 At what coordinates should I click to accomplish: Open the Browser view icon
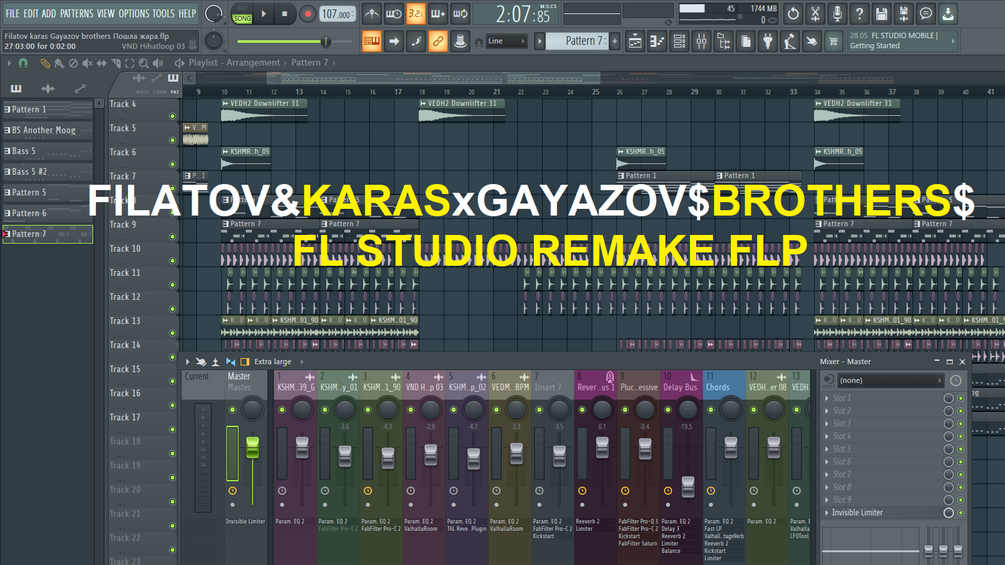coord(724,42)
